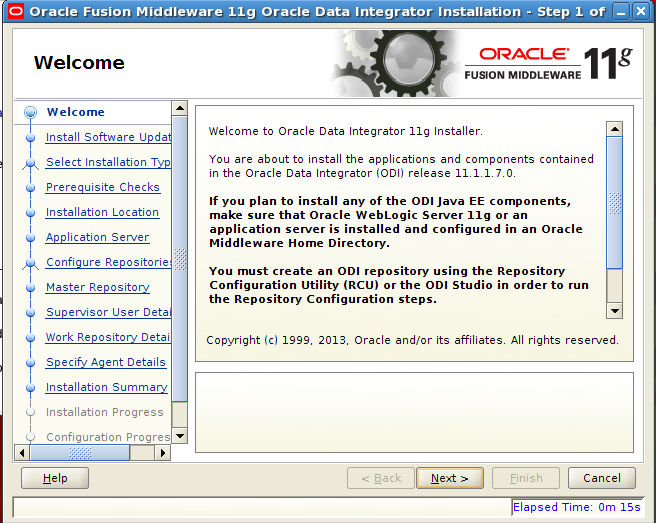Screen dimensions: 656x523
Task: Click the Configuration Progress step label
Action: tap(108, 437)
